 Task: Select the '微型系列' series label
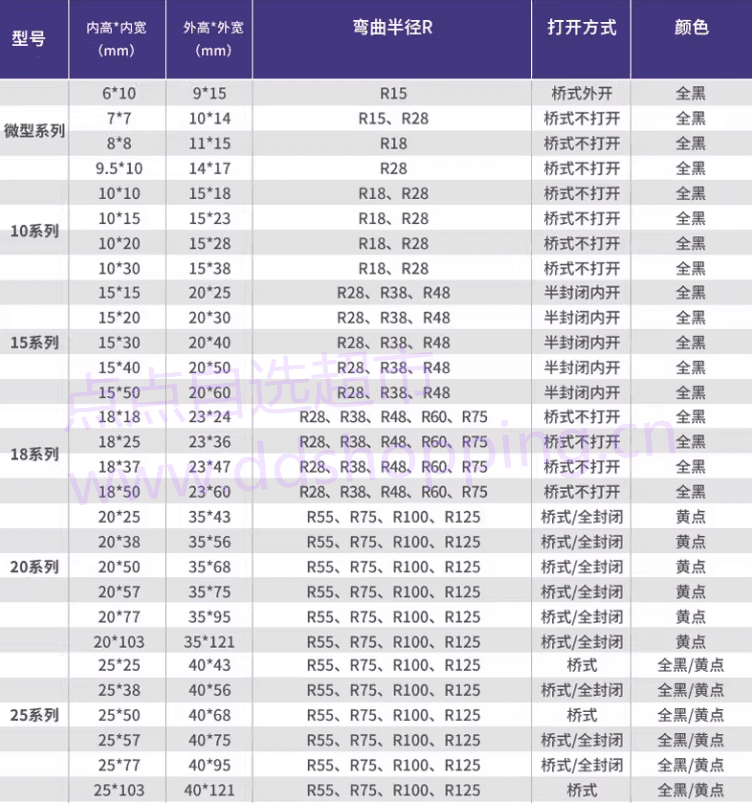(34, 131)
